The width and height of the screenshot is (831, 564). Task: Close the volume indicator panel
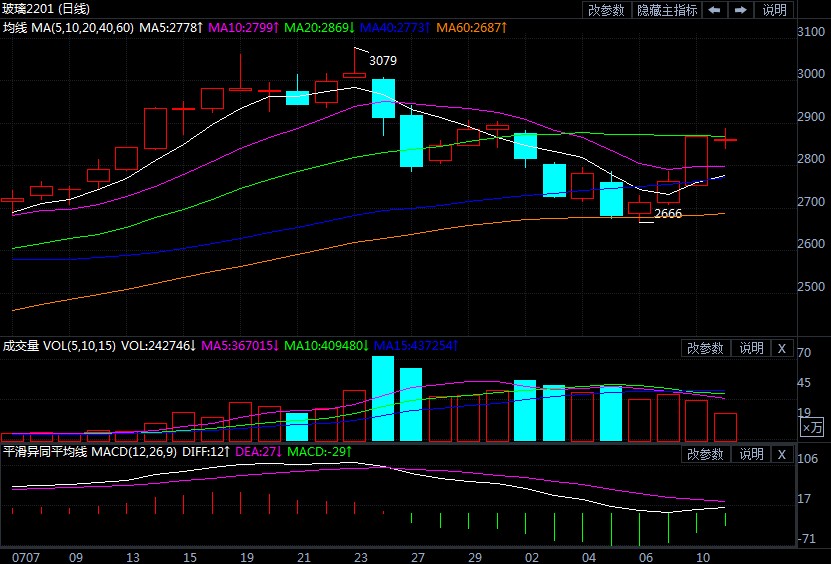[782, 348]
